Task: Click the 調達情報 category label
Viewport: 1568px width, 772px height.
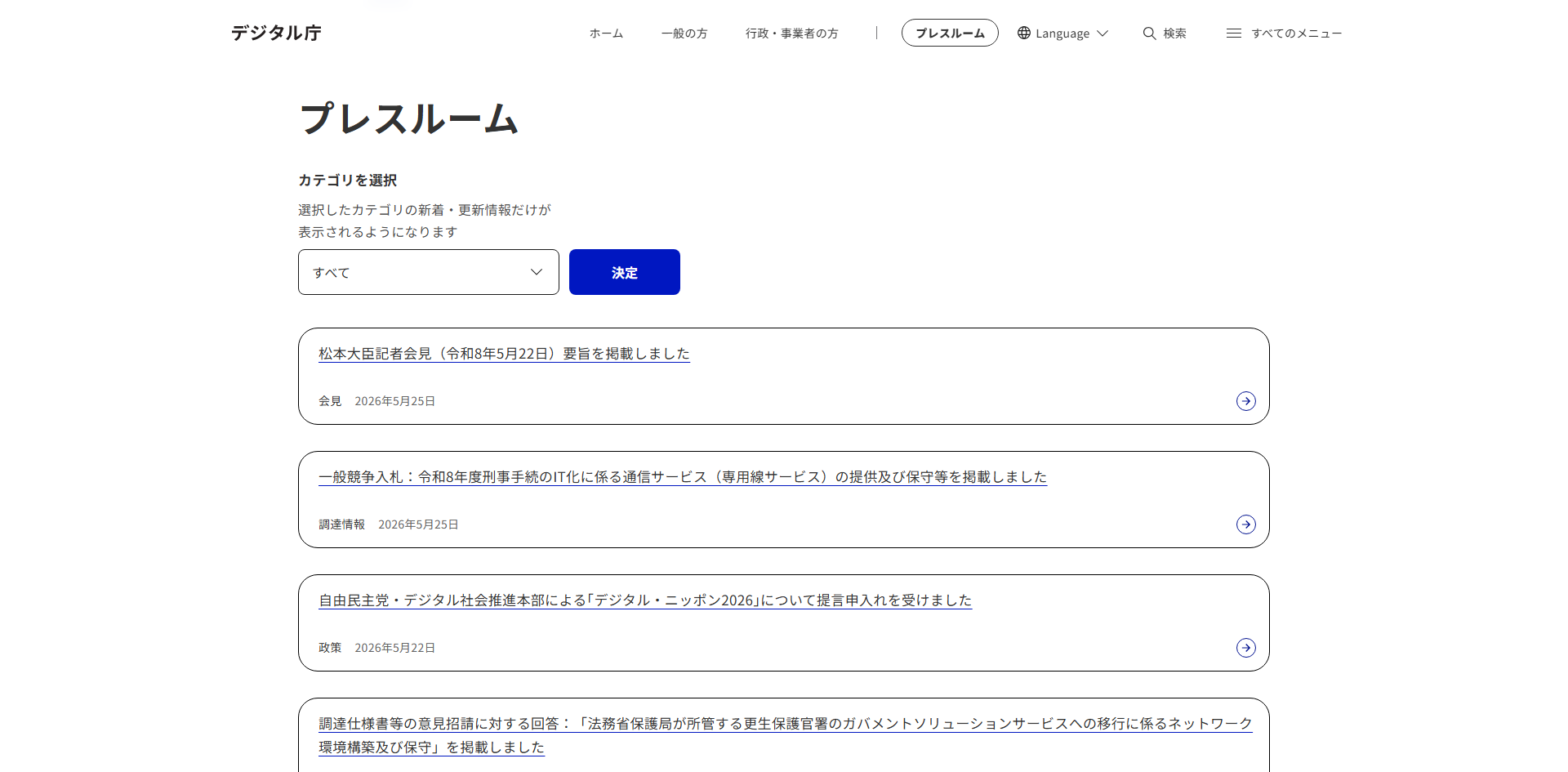Action: point(341,524)
